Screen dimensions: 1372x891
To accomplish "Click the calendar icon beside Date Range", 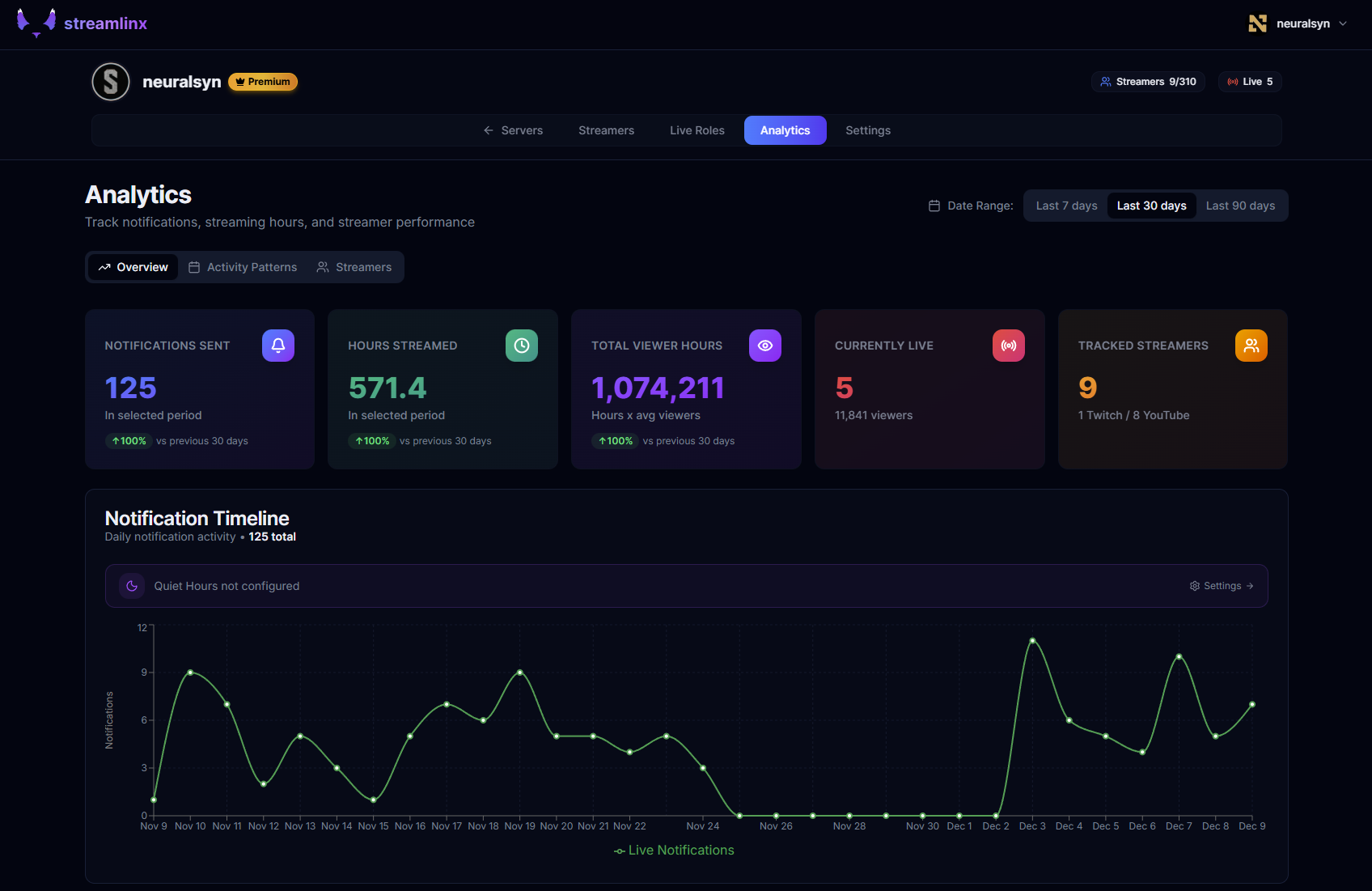I will (x=934, y=206).
